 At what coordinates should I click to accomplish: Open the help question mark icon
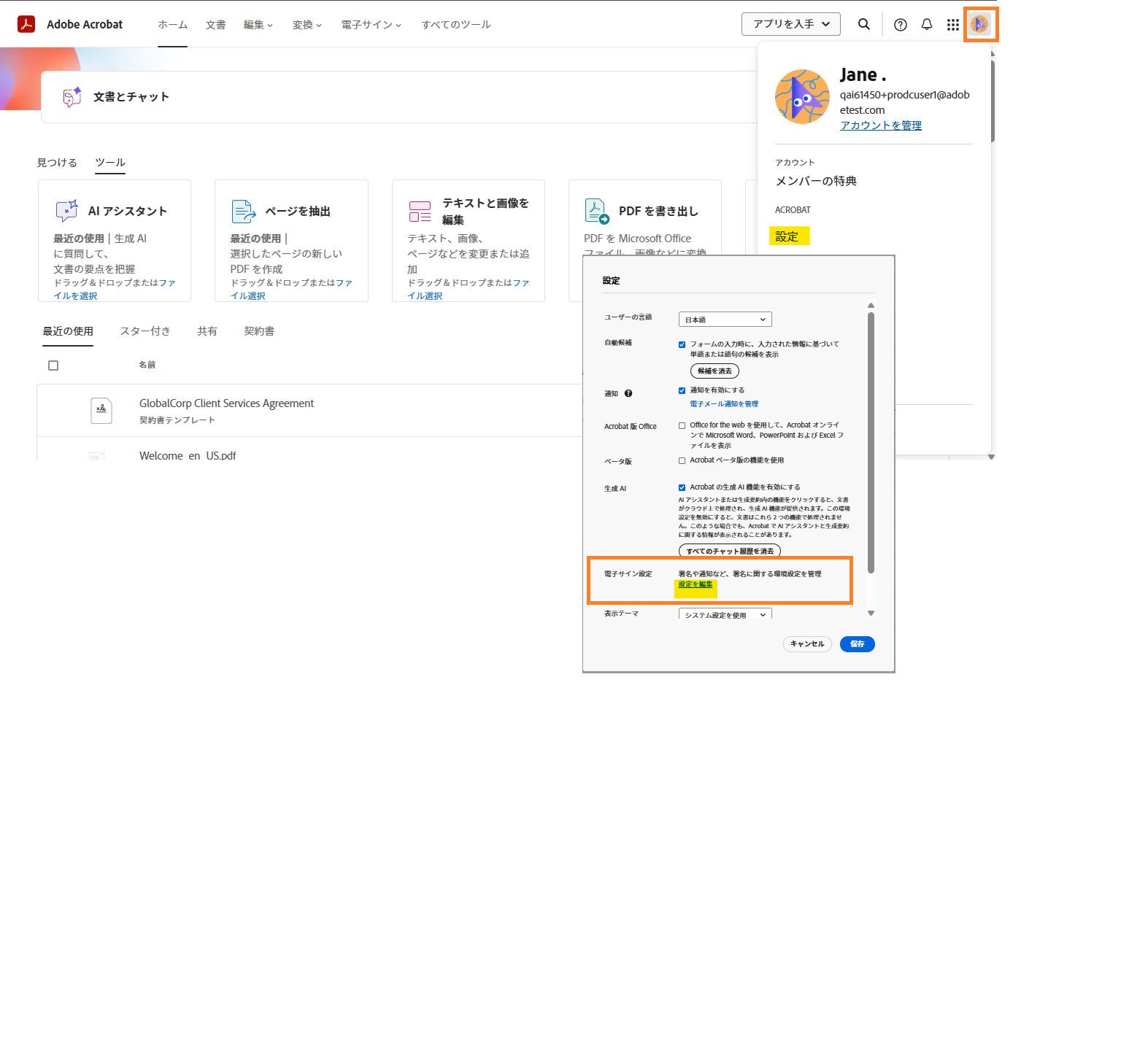901,25
